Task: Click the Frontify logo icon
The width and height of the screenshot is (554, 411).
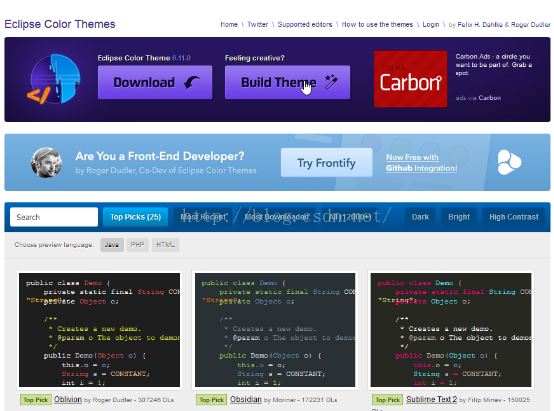Action: click(509, 162)
